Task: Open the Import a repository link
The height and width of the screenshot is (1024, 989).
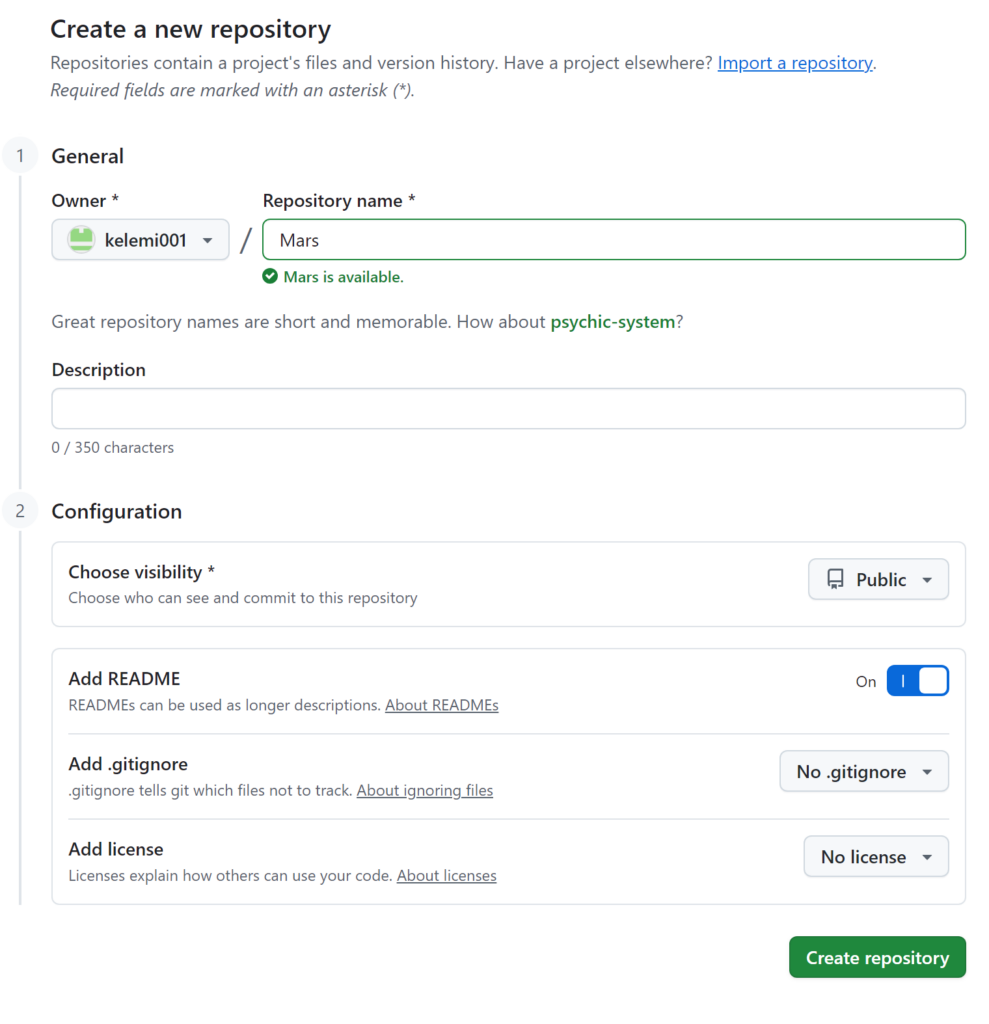Action: click(795, 63)
